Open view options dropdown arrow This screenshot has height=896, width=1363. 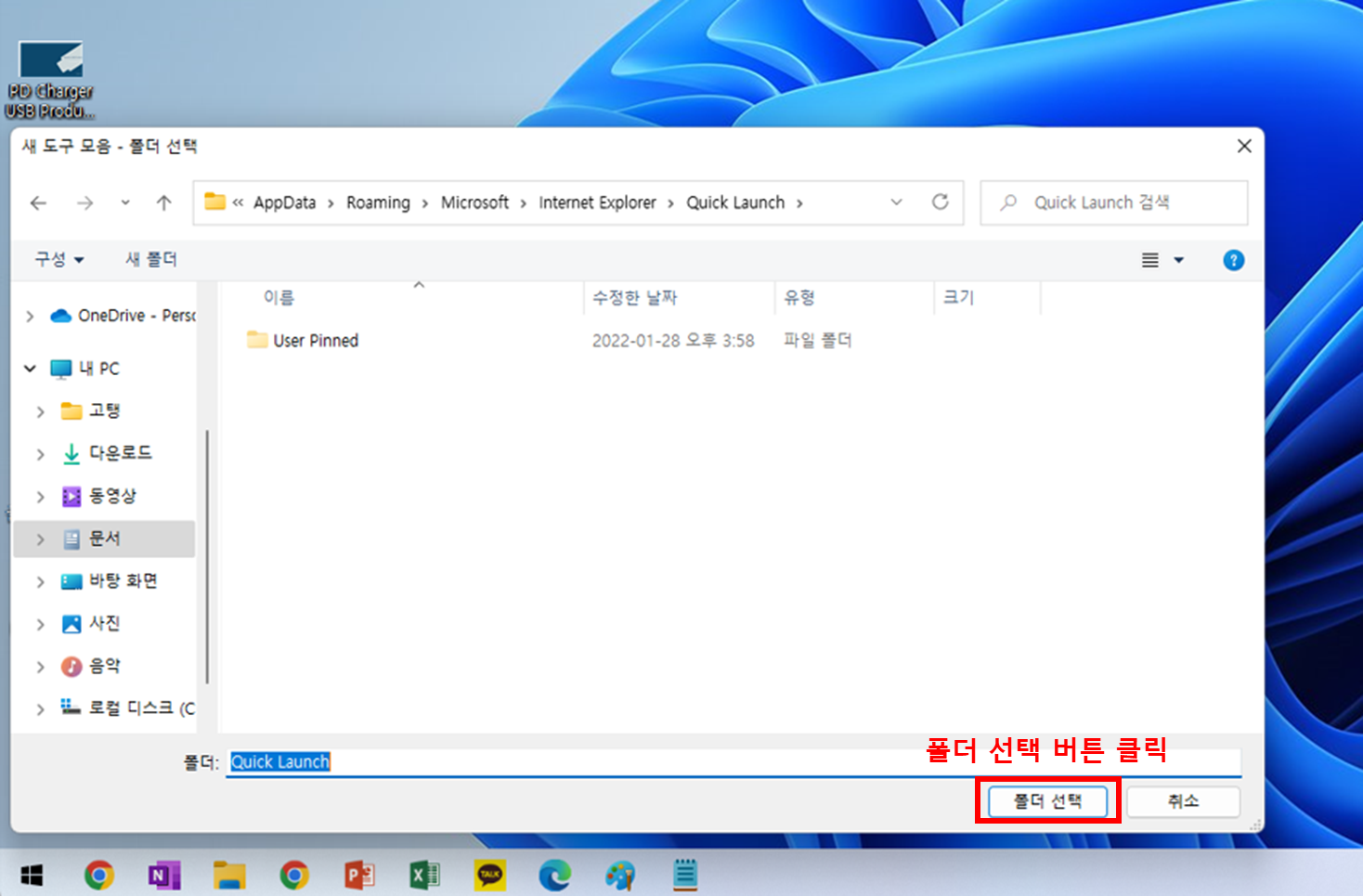pyautogui.click(x=1179, y=260)
